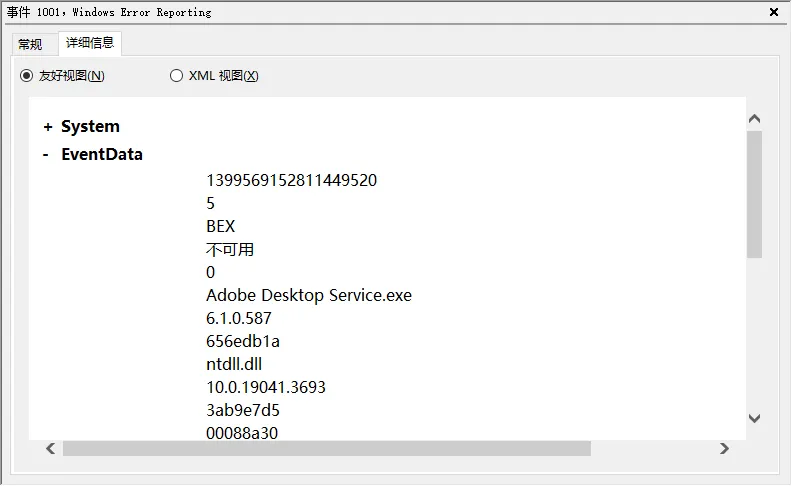Click version value 6.1.0.587
792x486 pixels.
click(239, 318)
